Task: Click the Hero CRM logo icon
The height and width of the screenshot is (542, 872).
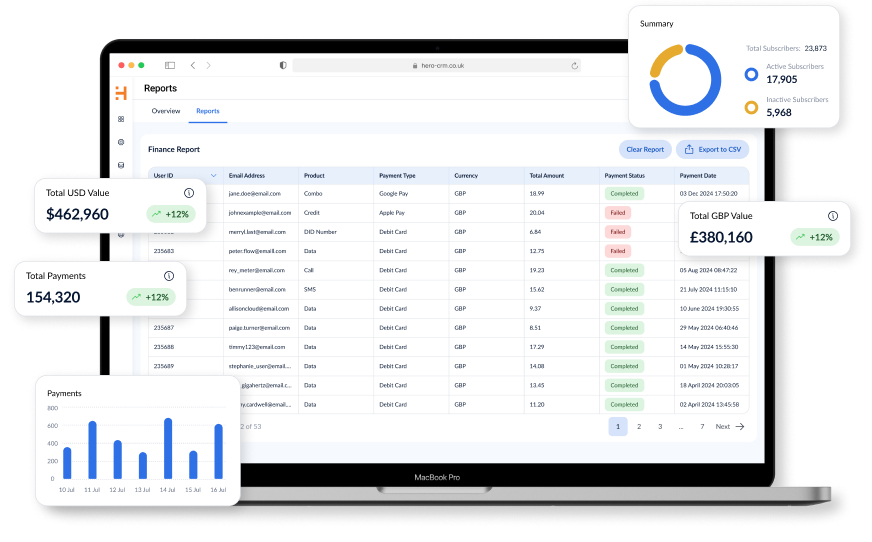Action: click(x=121, y=93)
